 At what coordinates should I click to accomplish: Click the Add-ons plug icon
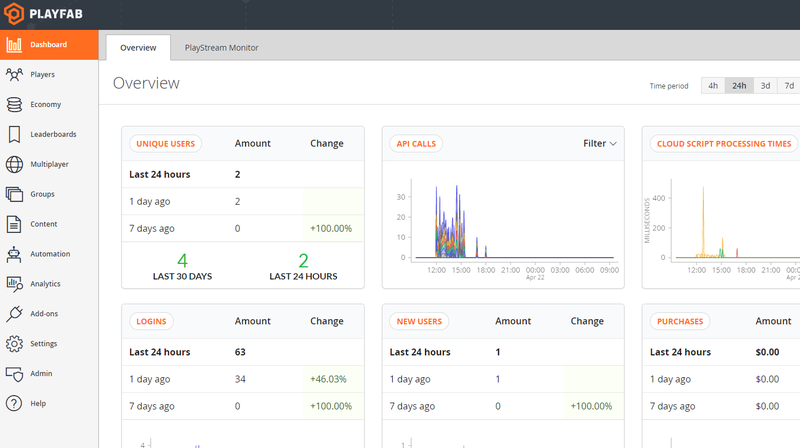click(14, 314)
